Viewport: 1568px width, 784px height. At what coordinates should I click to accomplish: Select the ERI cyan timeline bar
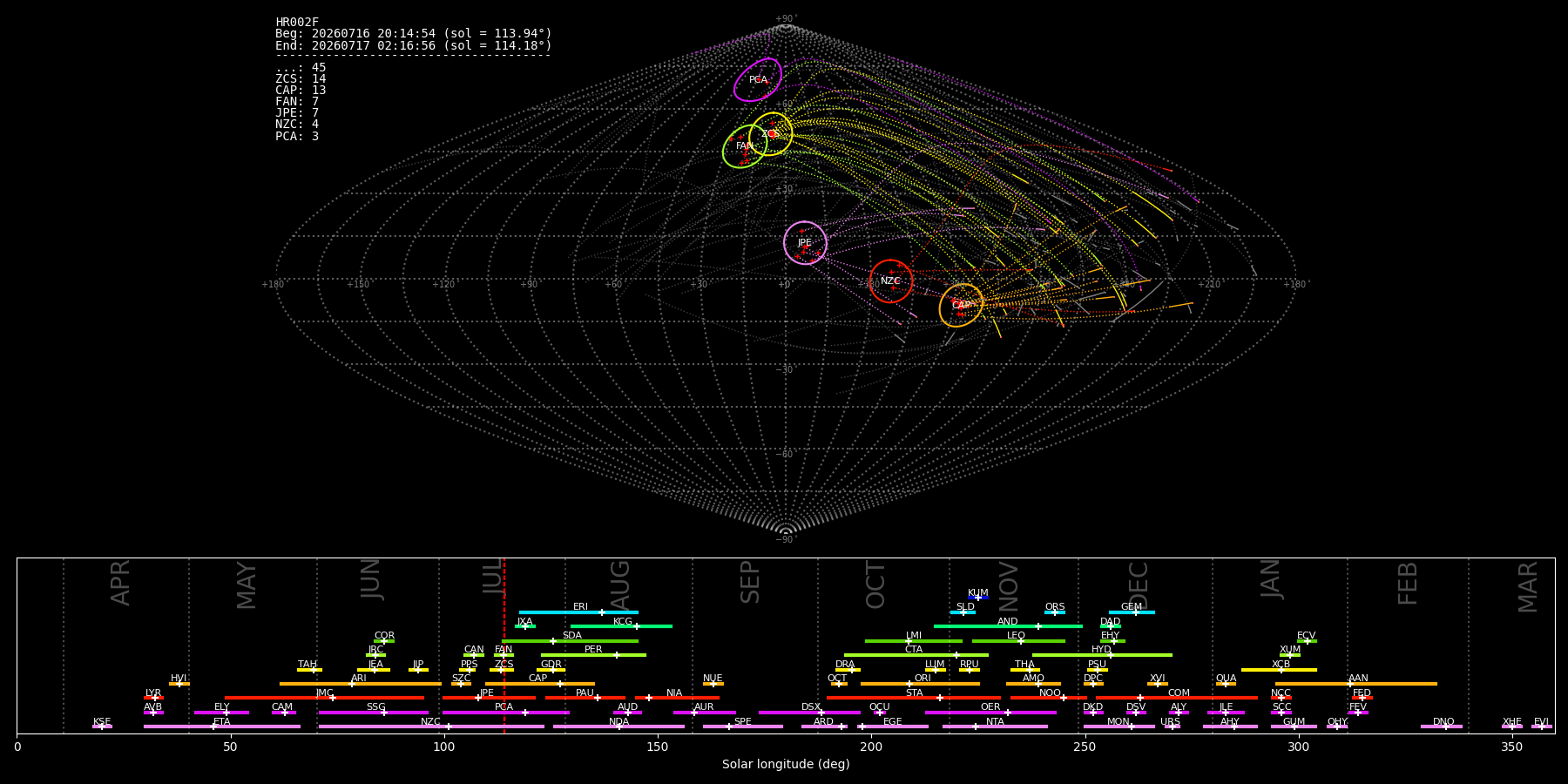pos(578,612)
